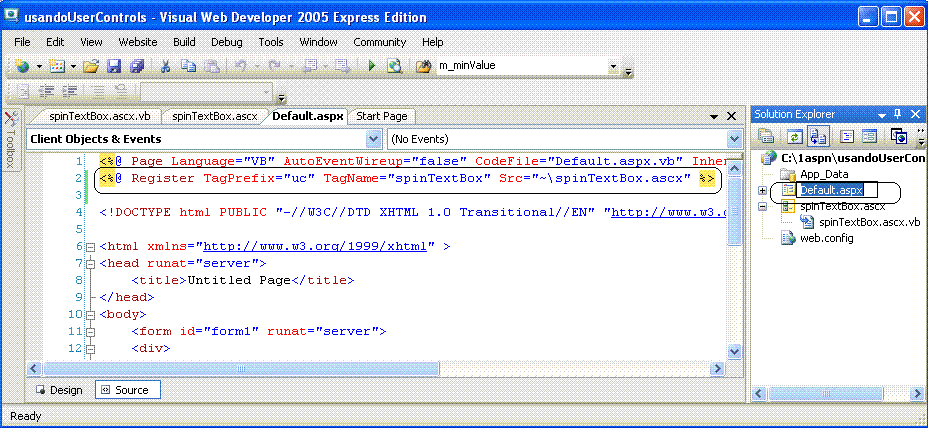Open the Help menu
The width and height of the screenshot is (928, 428).
pyautogui.click(x=433, y=42)
